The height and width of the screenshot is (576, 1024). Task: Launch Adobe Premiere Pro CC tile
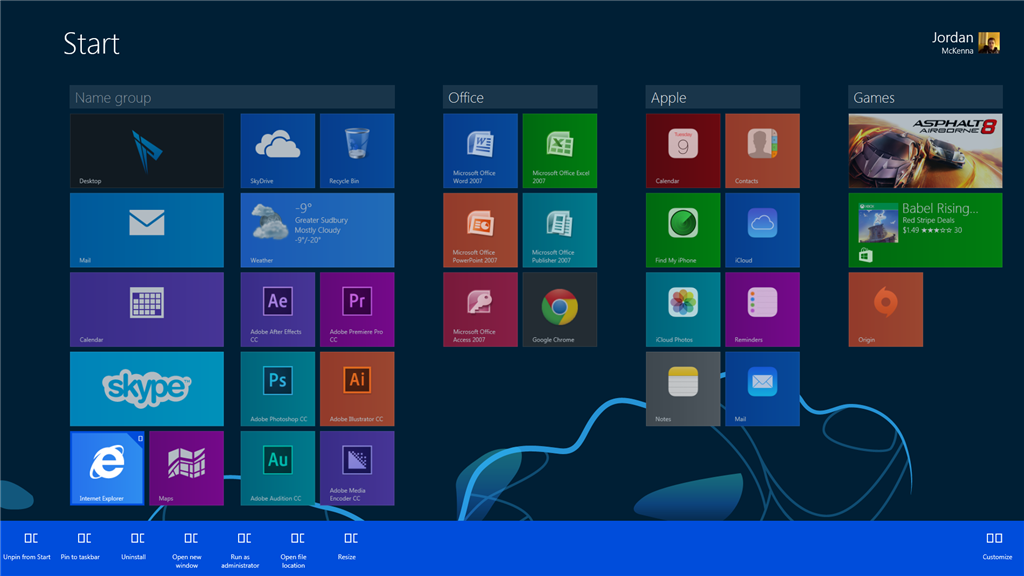357,310
